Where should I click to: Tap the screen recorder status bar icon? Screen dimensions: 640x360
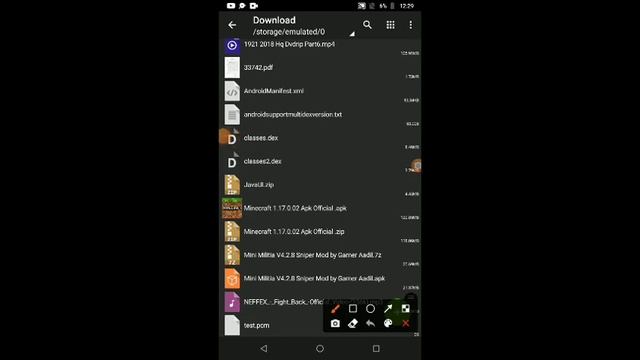pyautogui.click(x=253, y=6)
